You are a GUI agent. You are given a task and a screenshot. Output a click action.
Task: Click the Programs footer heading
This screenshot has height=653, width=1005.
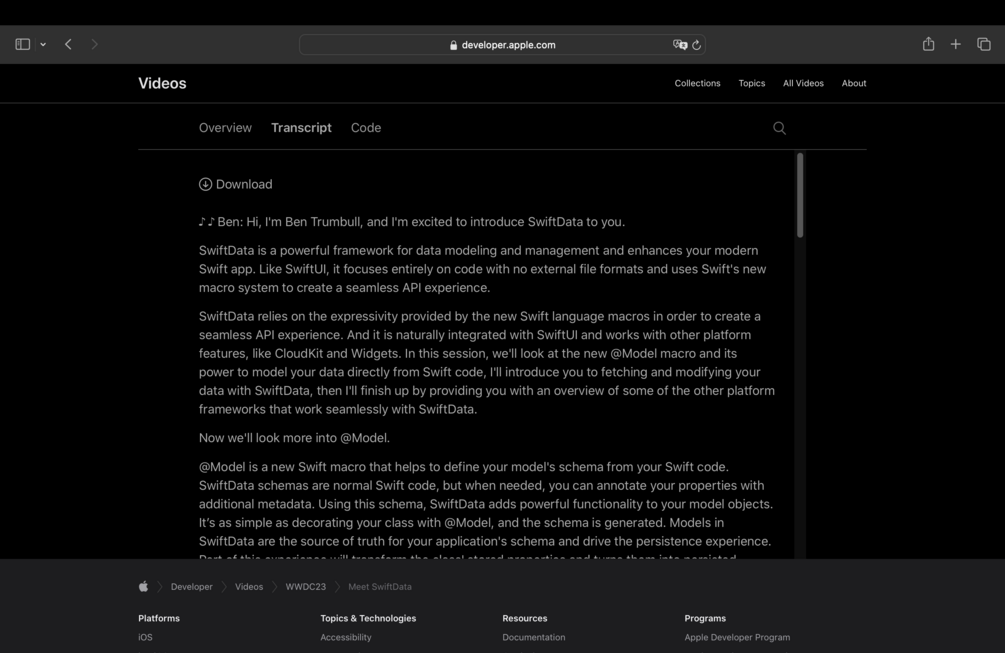coord(705,618)
